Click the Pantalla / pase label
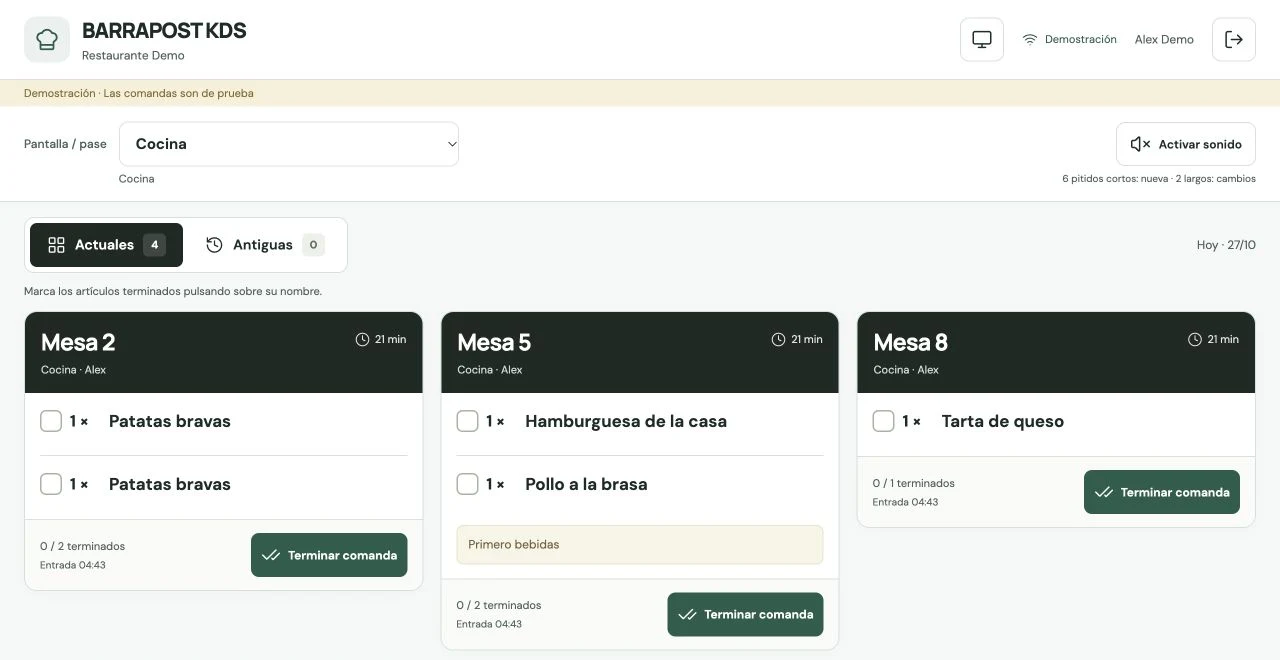The image size is (1280, 660). [65, 144]
